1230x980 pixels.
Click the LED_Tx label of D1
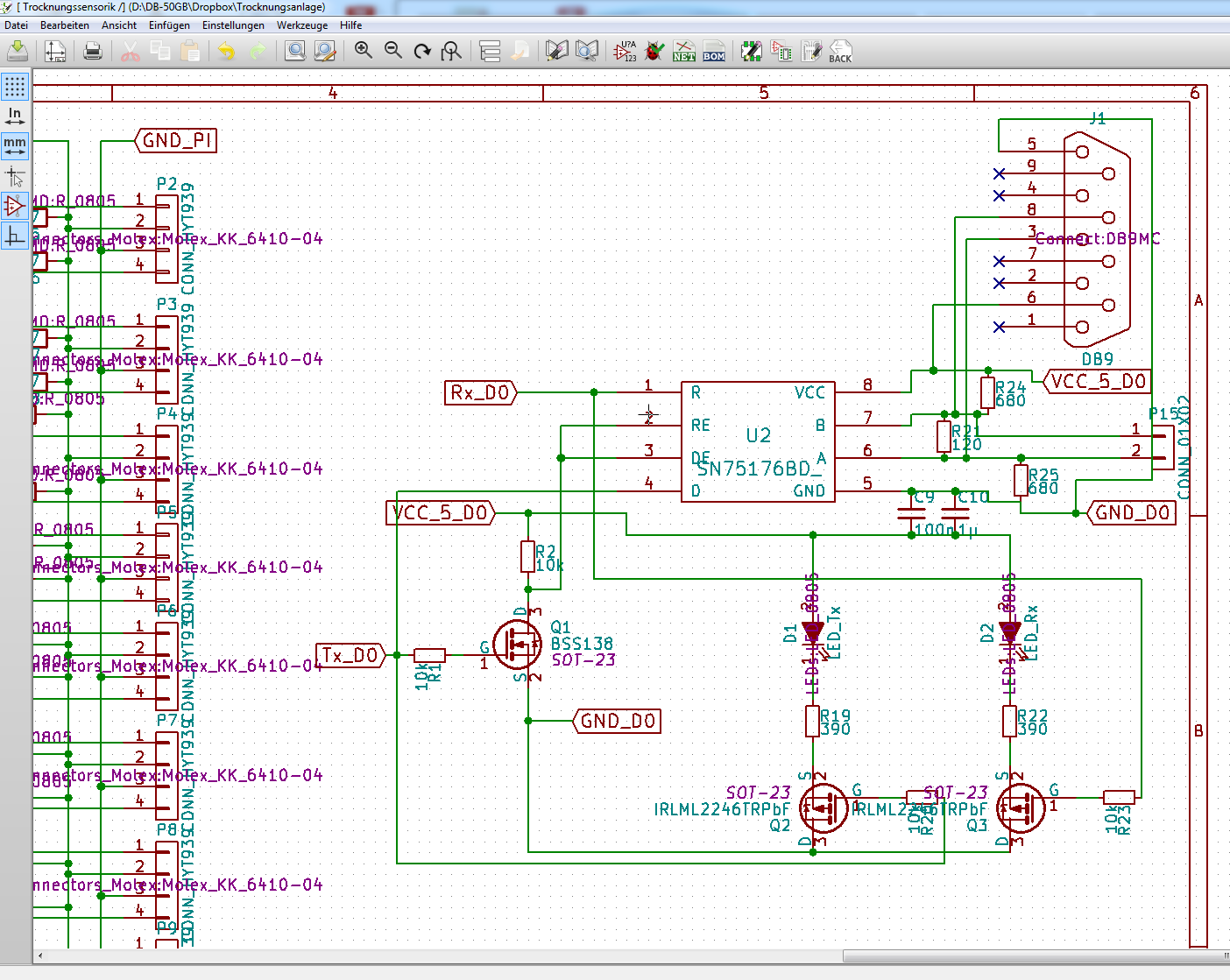[834, 632]
